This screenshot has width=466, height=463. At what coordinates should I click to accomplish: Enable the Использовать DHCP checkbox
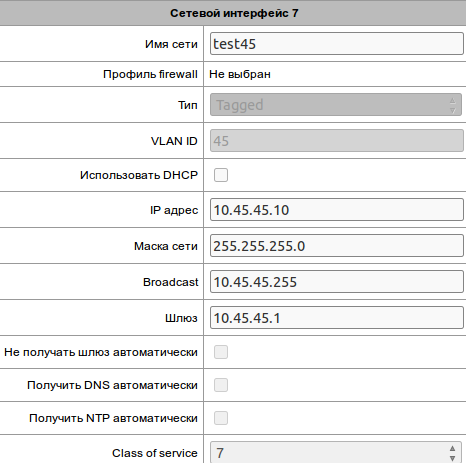pos(221,175)
